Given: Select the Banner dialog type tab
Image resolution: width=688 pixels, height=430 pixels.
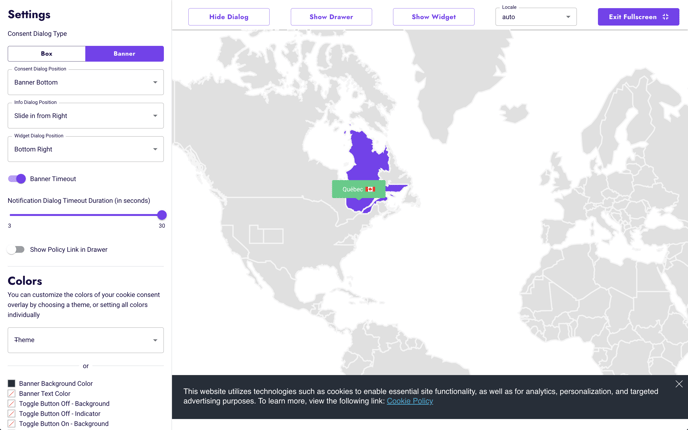Looking at the screenshot, I should pos(124,54).
